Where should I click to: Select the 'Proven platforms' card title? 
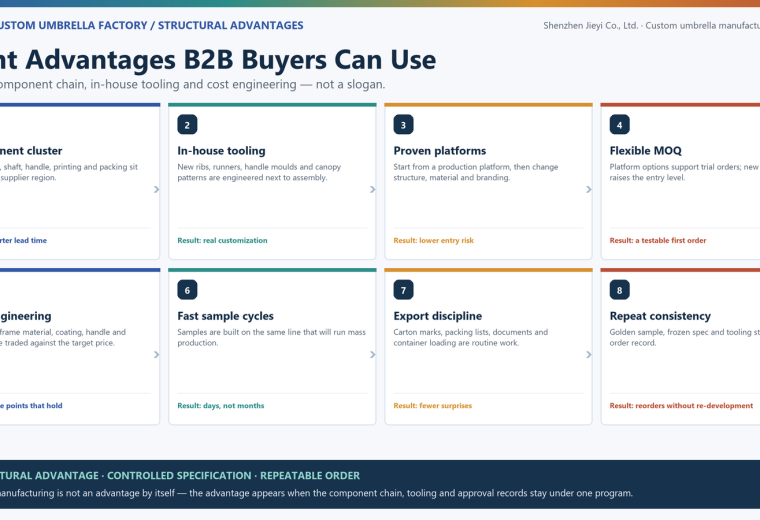click(x=440, y=151)
